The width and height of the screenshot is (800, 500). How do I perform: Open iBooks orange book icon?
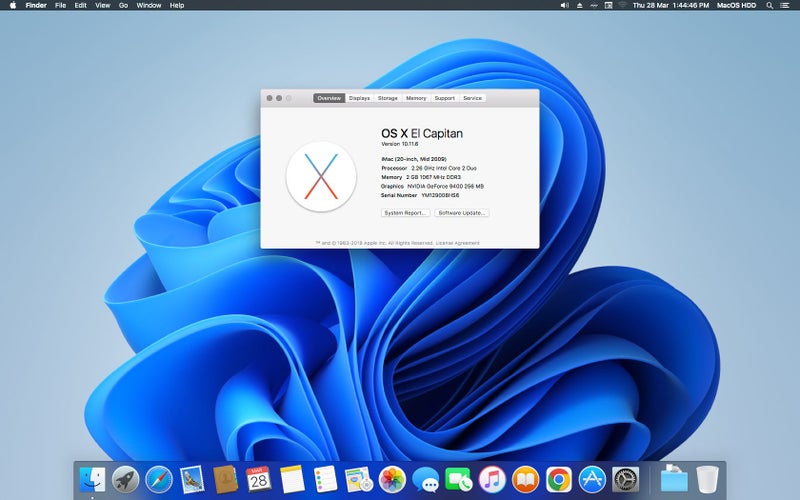coord(526,480)
